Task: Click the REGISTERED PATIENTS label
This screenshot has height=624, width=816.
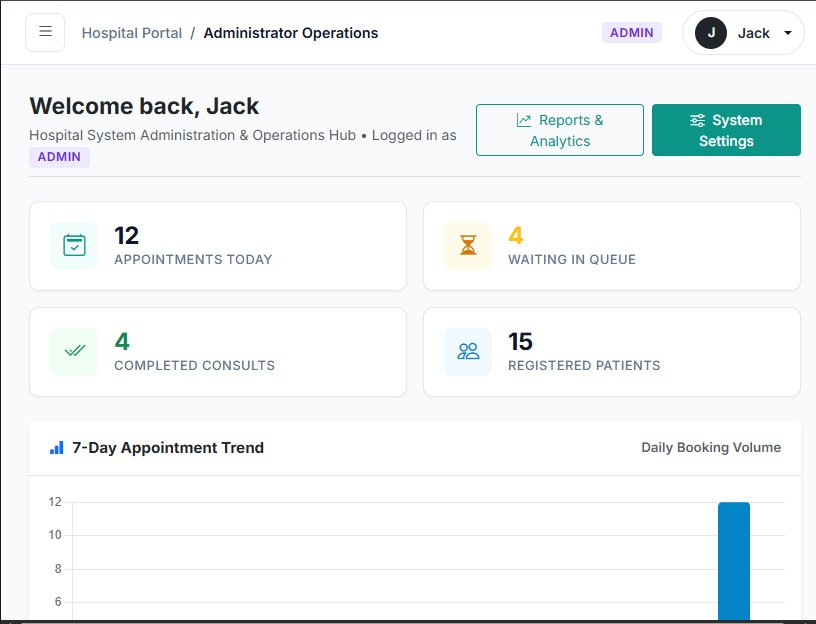Action: (584, 365)
